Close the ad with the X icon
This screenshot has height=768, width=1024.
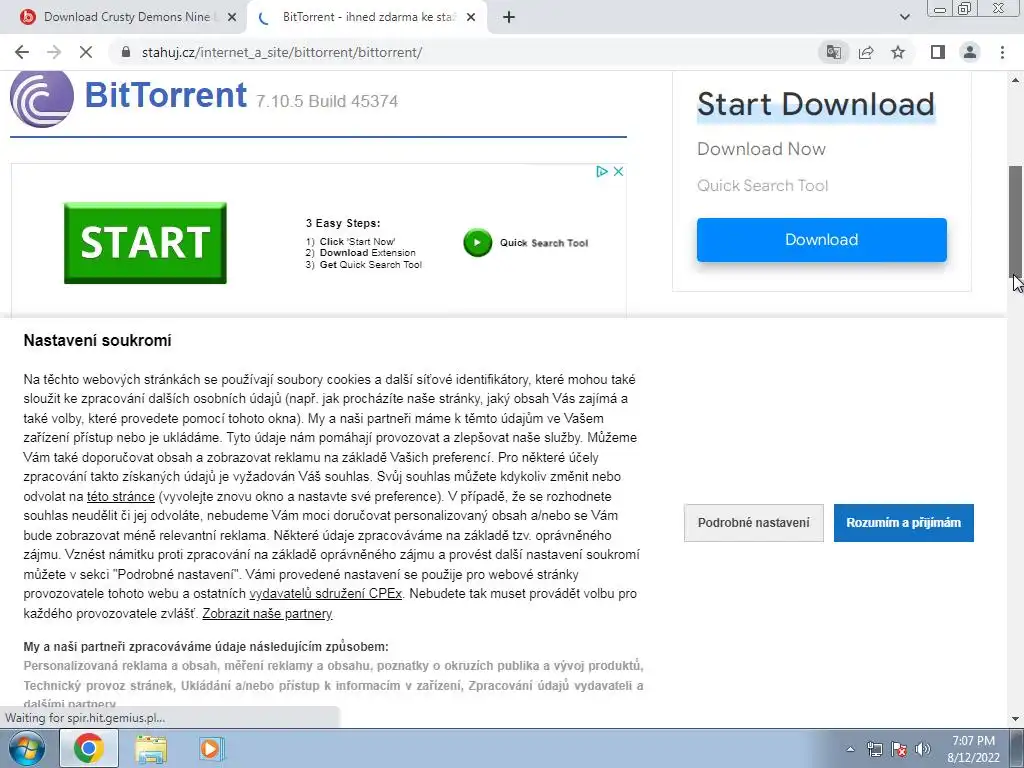pyautogui.click(x=618, y=171)
